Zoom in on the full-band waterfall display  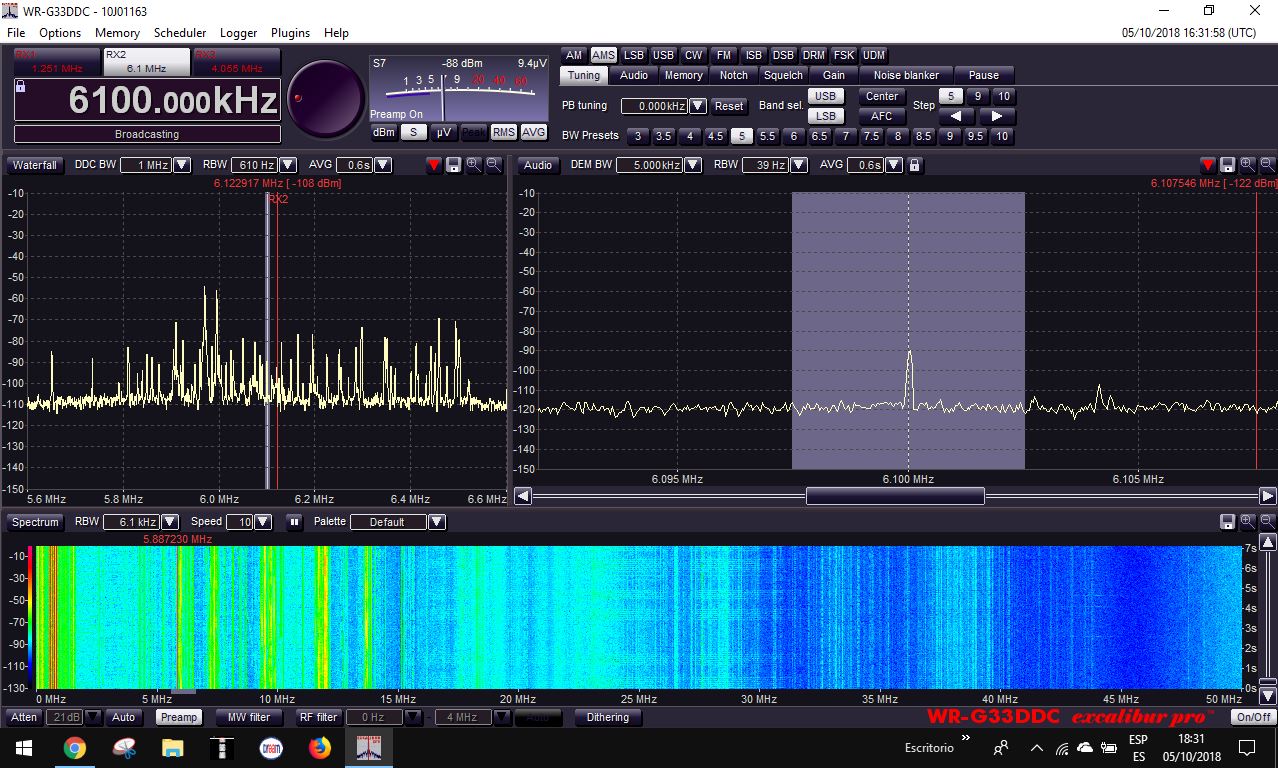[x=1246, y=521]
